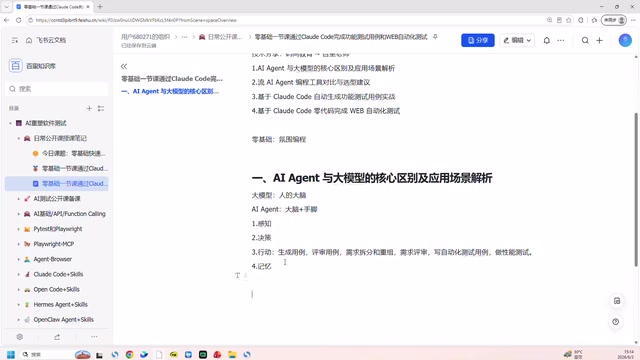Select the 零基础一节课通过Claude Code browser tab
The height and width of the screenshot is (360, 640).
53,7
